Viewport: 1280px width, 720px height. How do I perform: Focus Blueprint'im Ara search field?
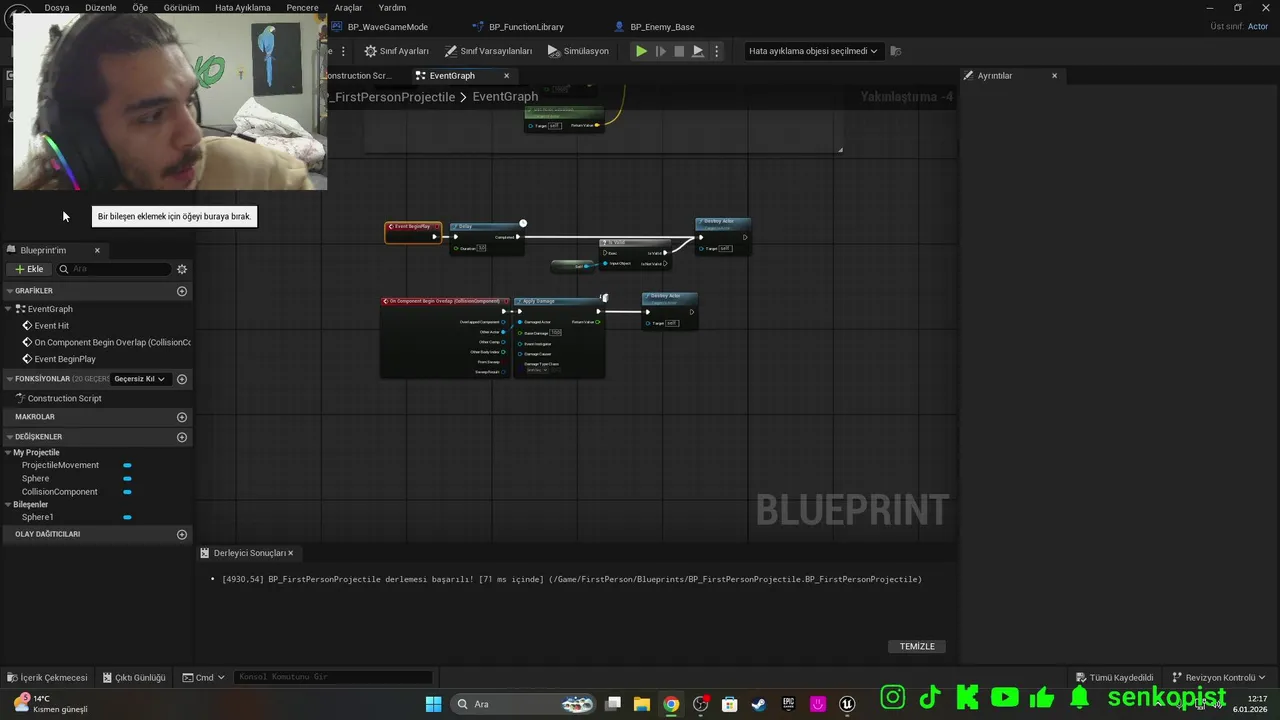point(115,269)
